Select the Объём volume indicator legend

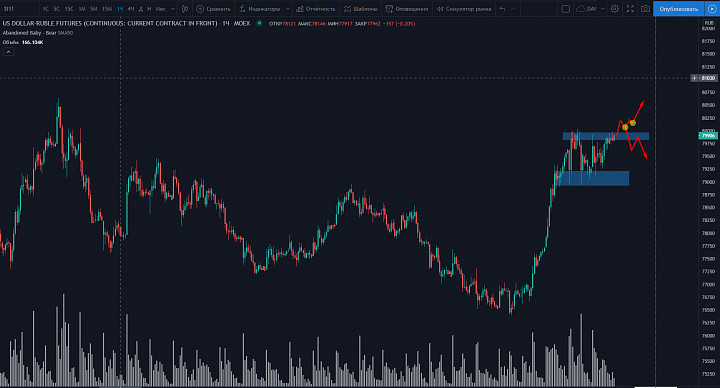click(x=23, y=42)
